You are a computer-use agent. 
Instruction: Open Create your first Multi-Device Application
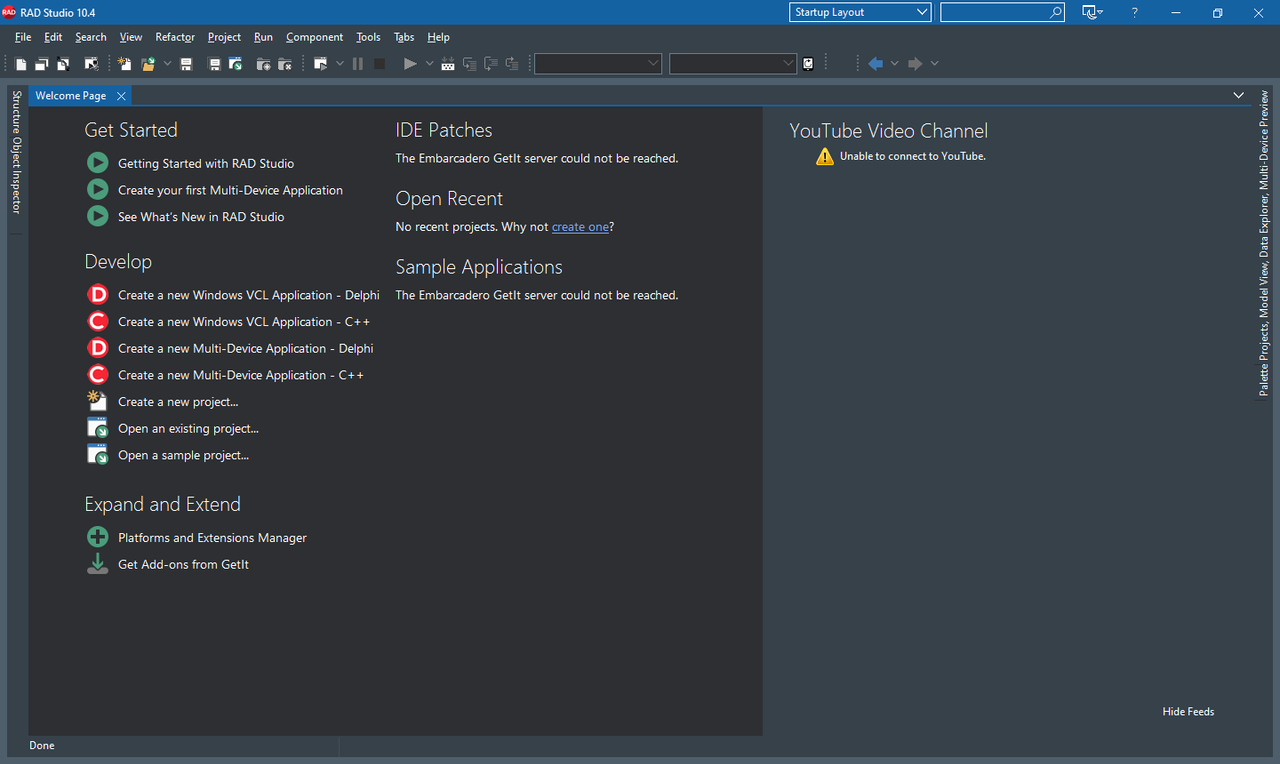point(230,190)
